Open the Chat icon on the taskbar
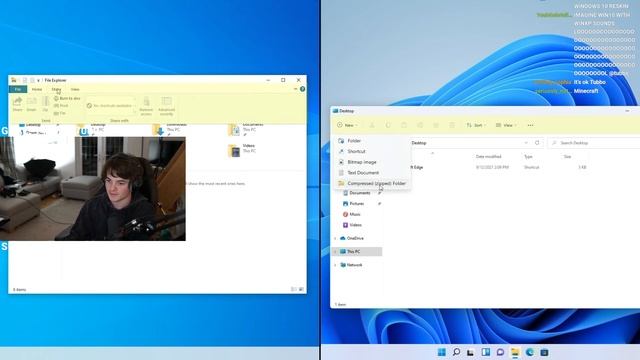Viewport: 640px width, 360px height. tap(500, 352)
